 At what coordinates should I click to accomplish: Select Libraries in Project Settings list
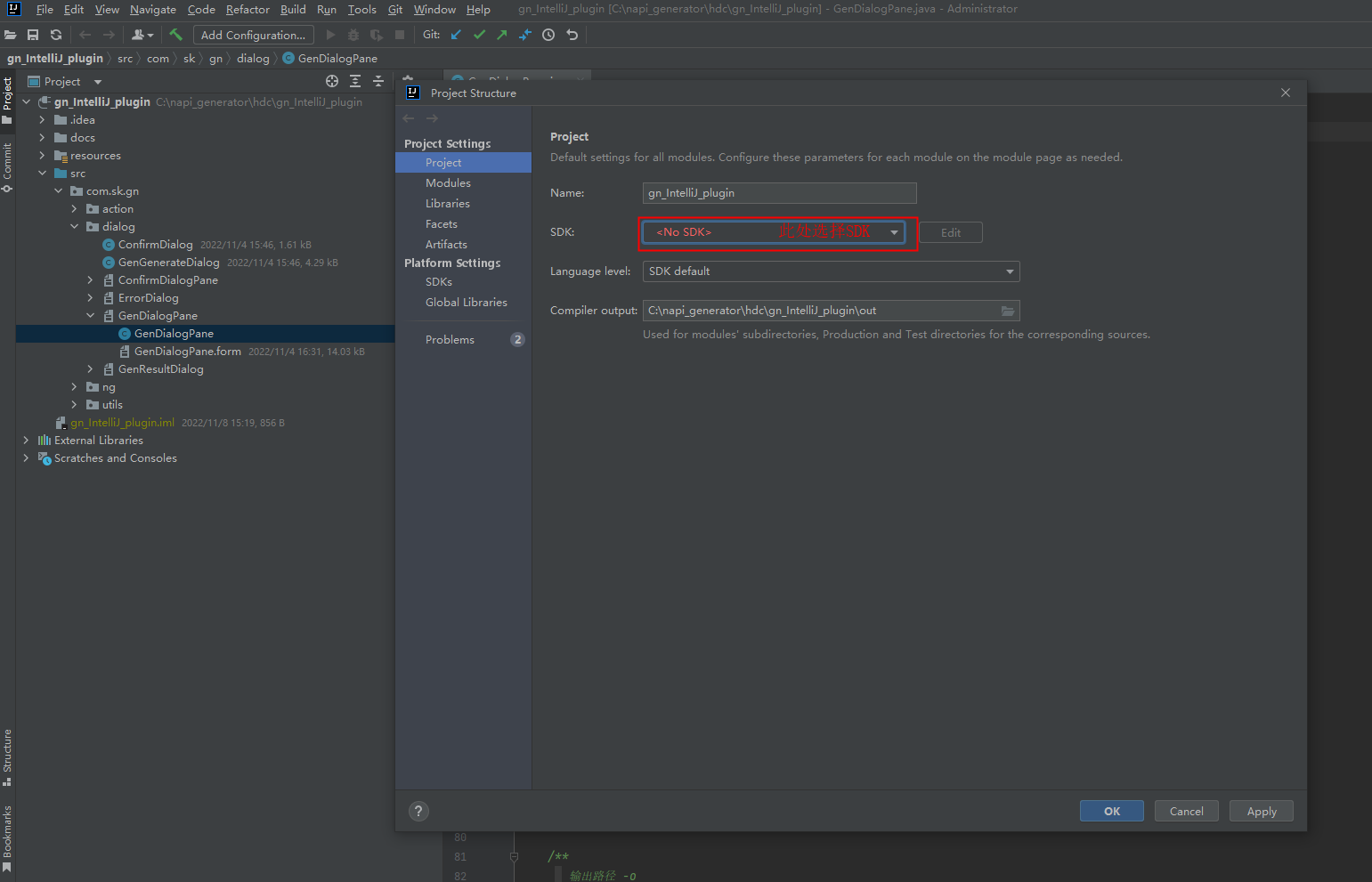tap(447, 203)
